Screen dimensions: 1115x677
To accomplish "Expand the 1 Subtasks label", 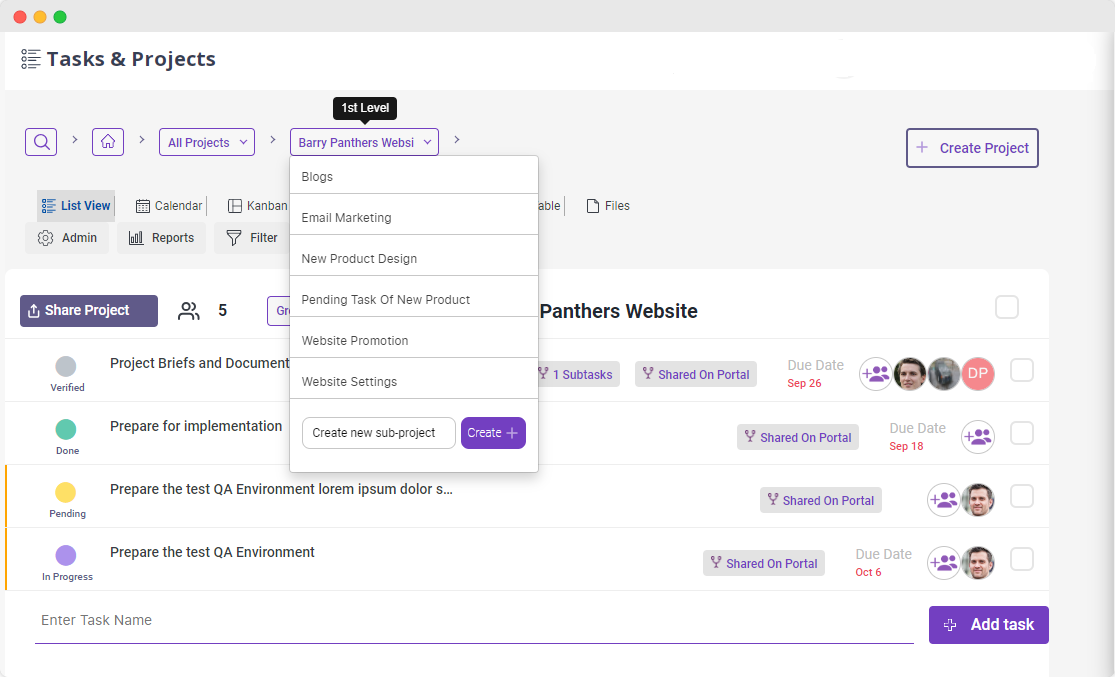I will click(576, 373).
